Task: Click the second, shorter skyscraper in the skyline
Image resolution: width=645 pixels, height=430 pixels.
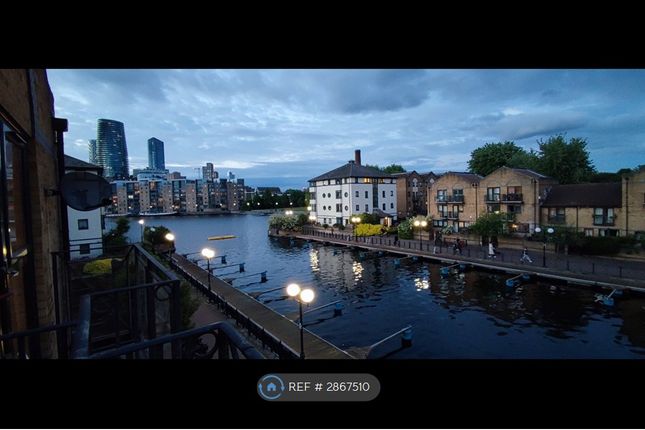Action: pyautogui.click(x=156, y=153)
